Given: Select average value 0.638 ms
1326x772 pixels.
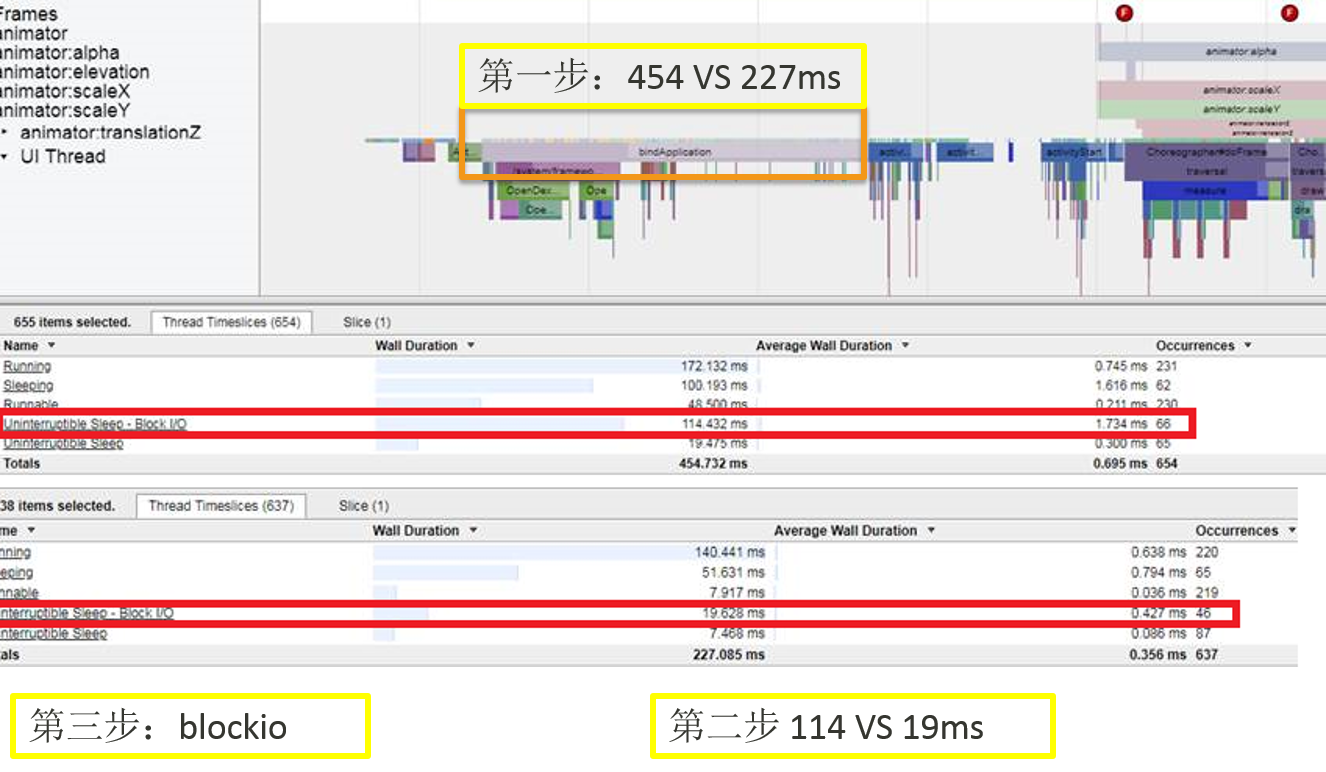Looking at the screenshot, I should tap(1159, 552).
